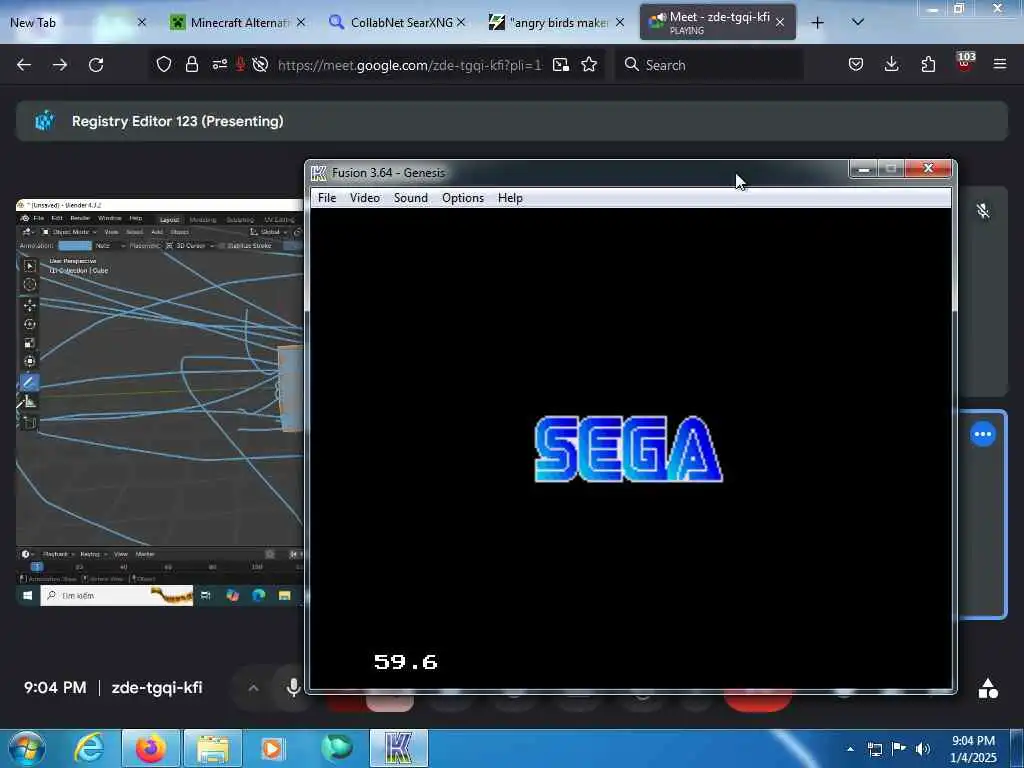Show site security lock information
The height and width of the screenshot is (768, 1024).
pyautogui.click(x=191, y=64)
